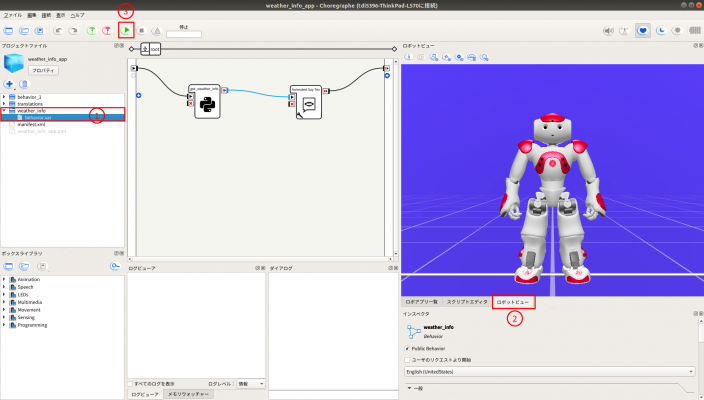Click the green Play behavior button
Screen dimensions: 704x400
(127, 31)
